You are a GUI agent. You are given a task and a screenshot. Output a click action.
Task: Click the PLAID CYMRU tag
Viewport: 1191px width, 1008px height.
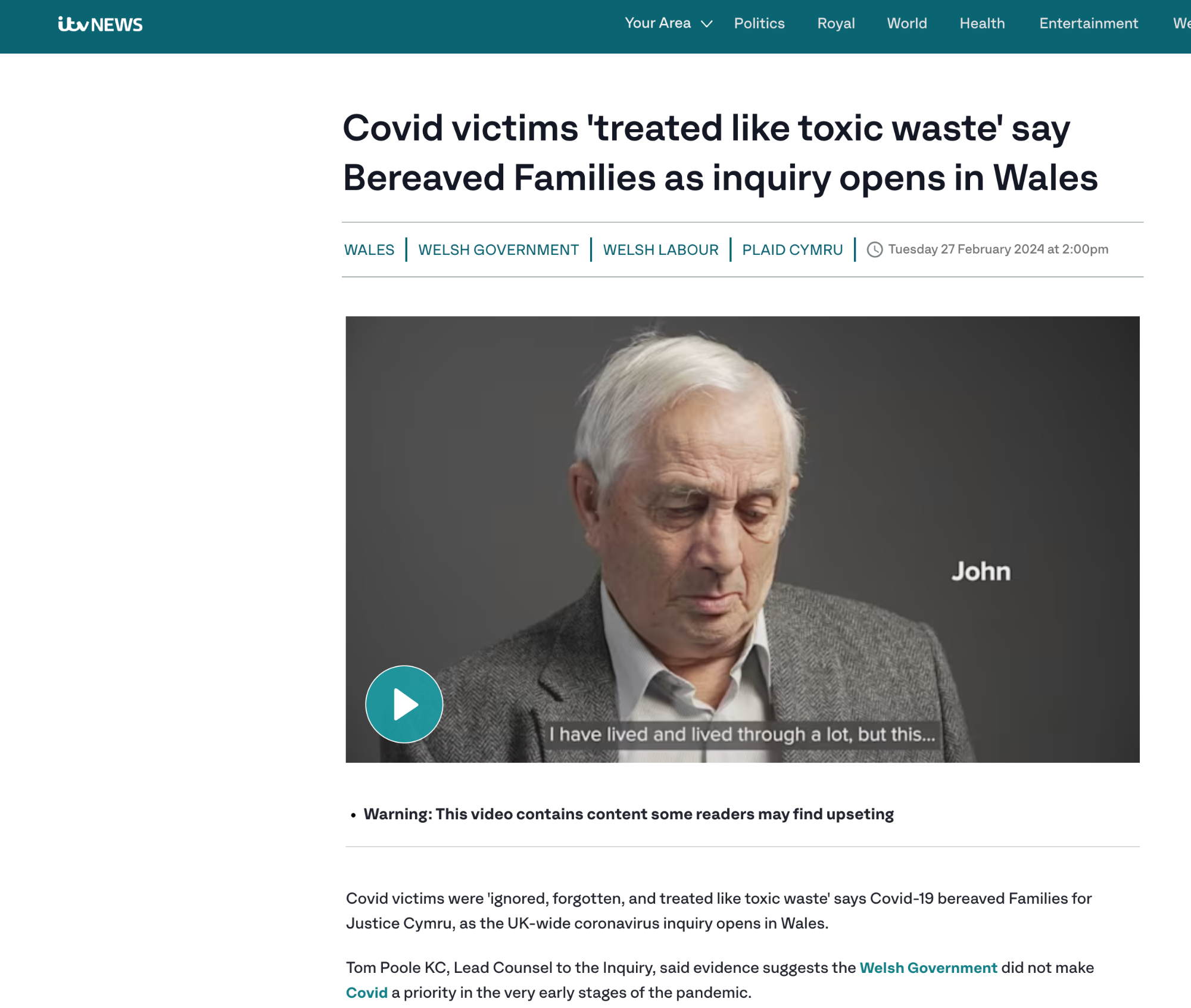point(792,249)
